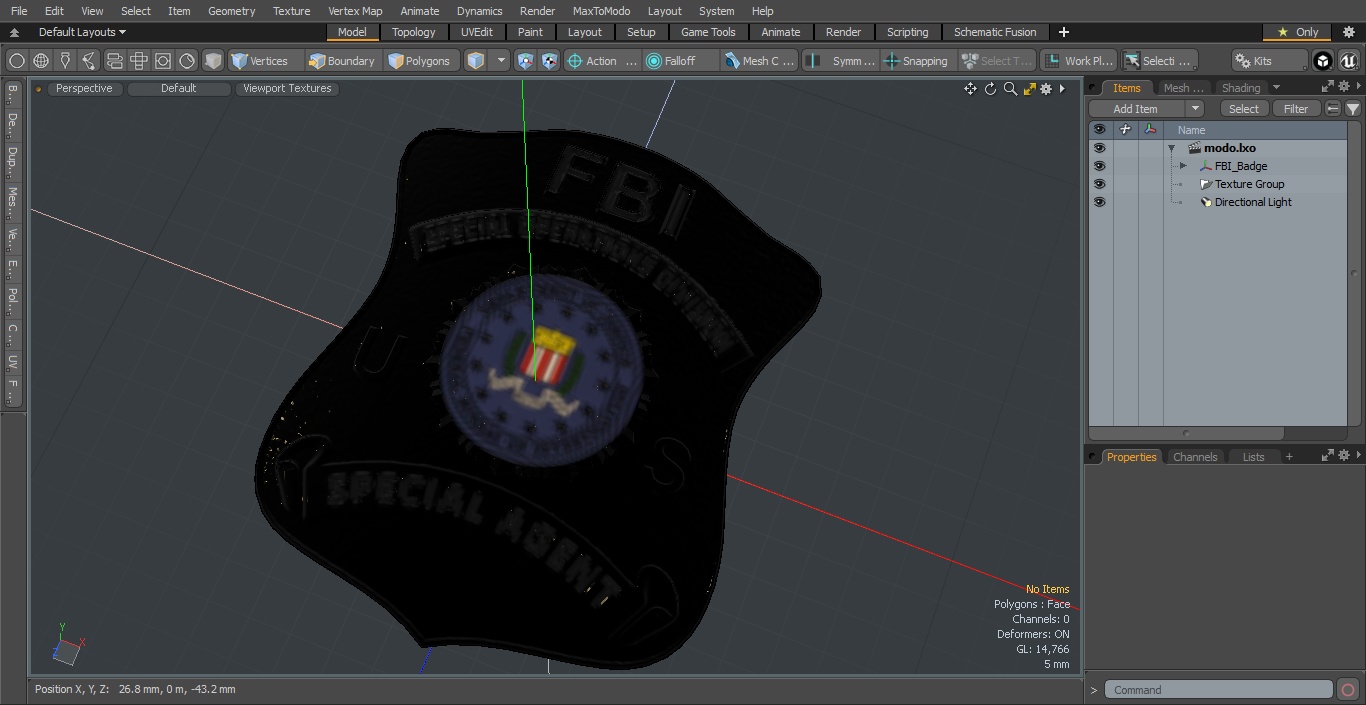1366x705 pixels.
Task: Select the Directional Light item
Action: [1253, 202]
